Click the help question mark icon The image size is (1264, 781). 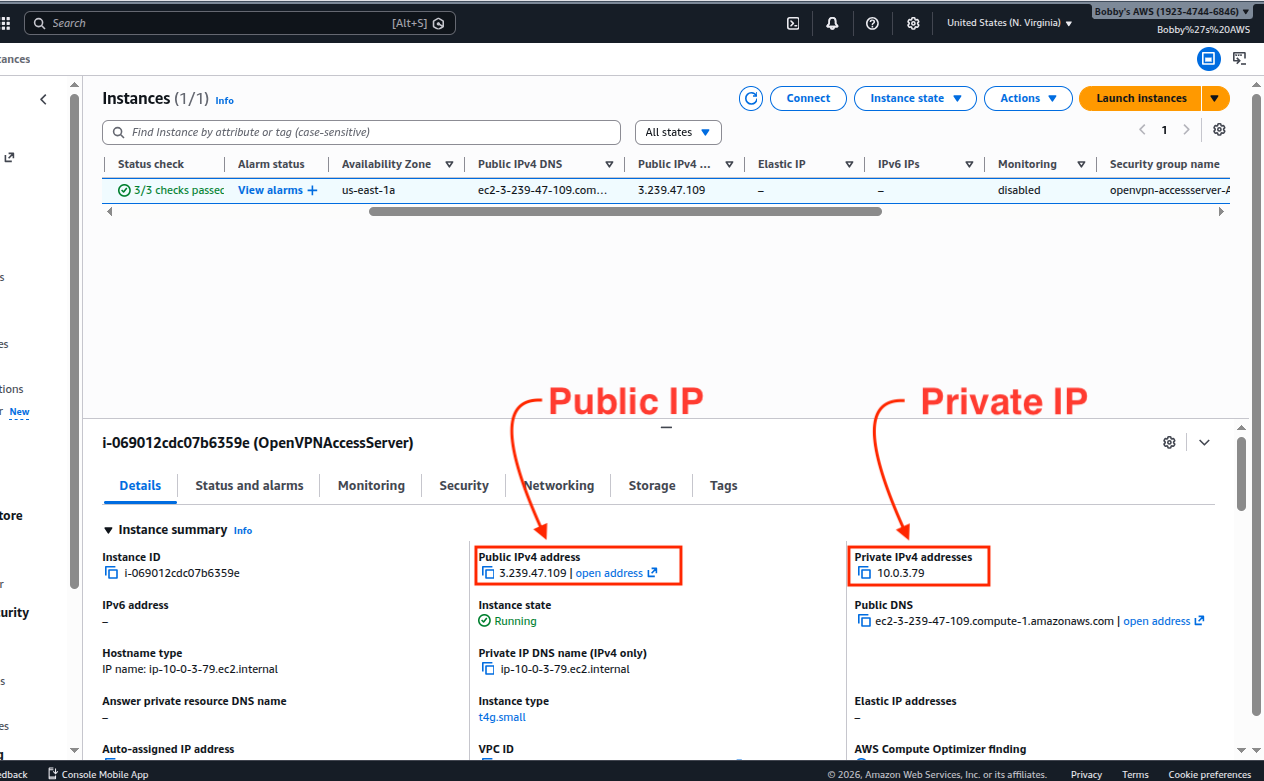point(872,23)
